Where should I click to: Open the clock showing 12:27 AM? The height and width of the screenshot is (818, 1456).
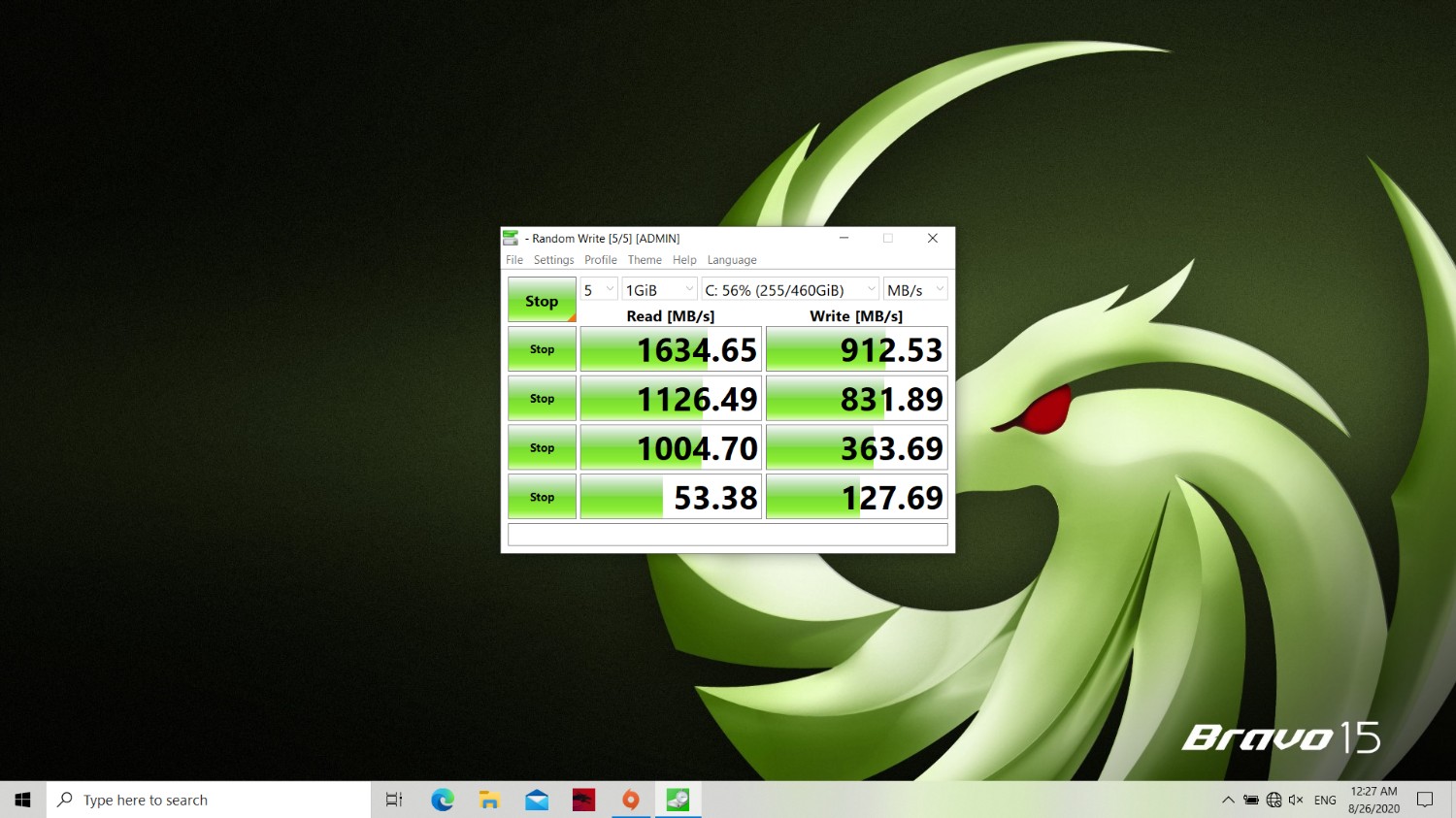point(1373,800)
